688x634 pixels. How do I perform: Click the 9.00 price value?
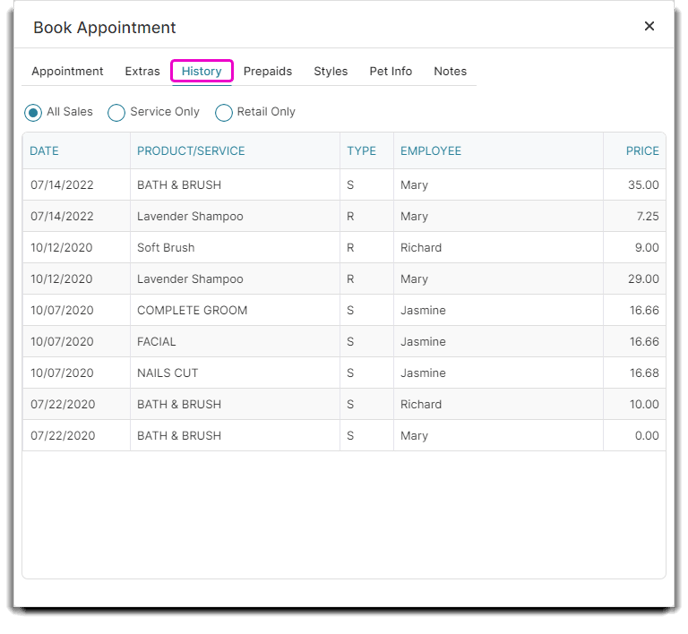(x=647, y=247)
